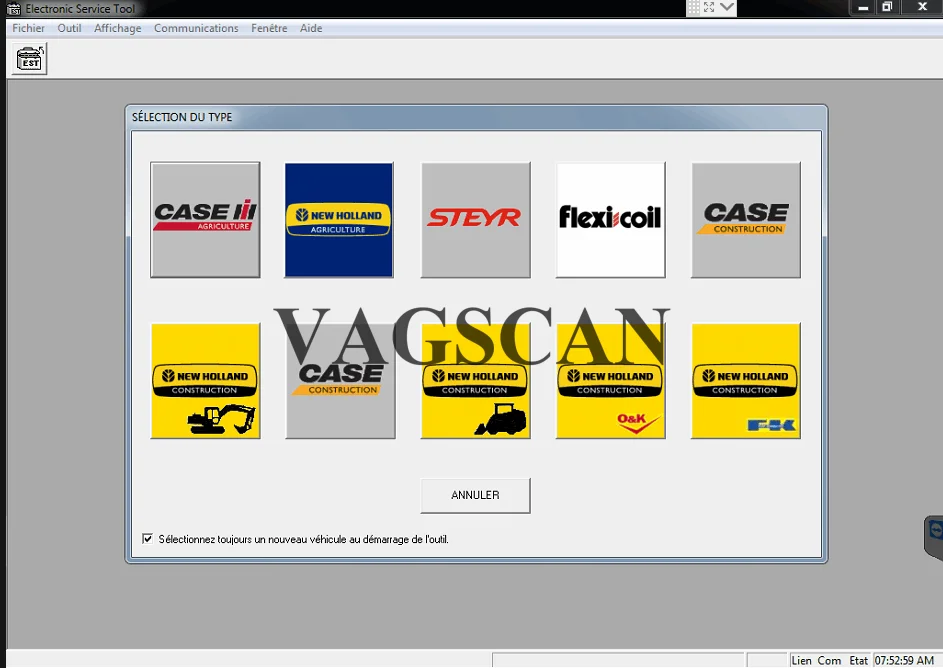Choose New Holland Construction FK tile
This screenshot has height=668, width=943.
tap(746, 381)
